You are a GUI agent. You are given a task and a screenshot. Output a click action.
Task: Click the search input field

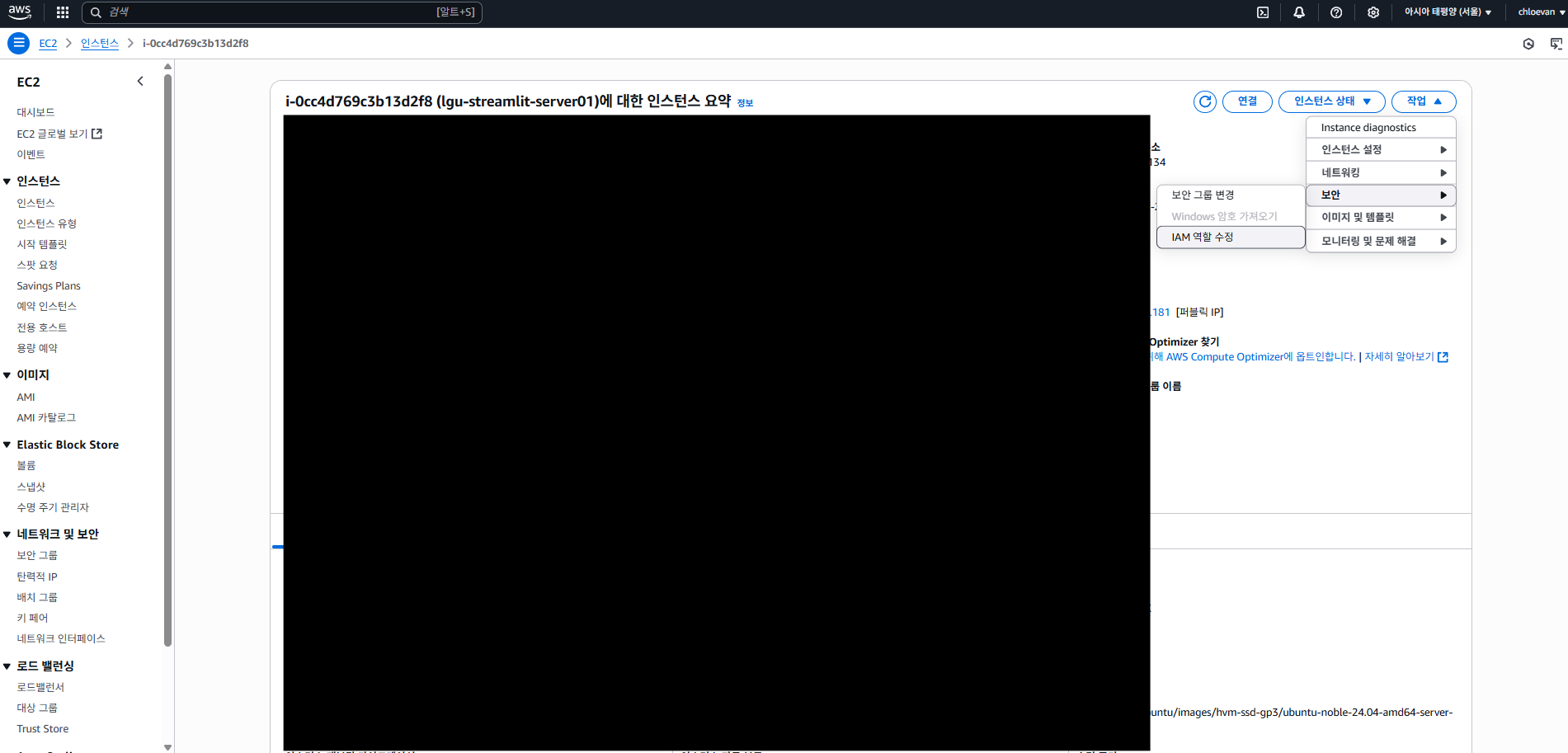282,12
